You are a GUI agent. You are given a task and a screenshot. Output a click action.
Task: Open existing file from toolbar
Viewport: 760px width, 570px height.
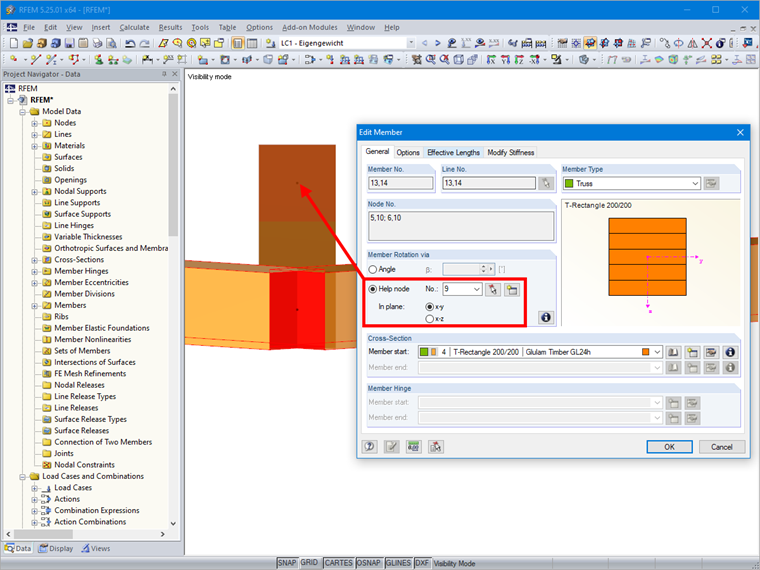(x=28, y=44)
